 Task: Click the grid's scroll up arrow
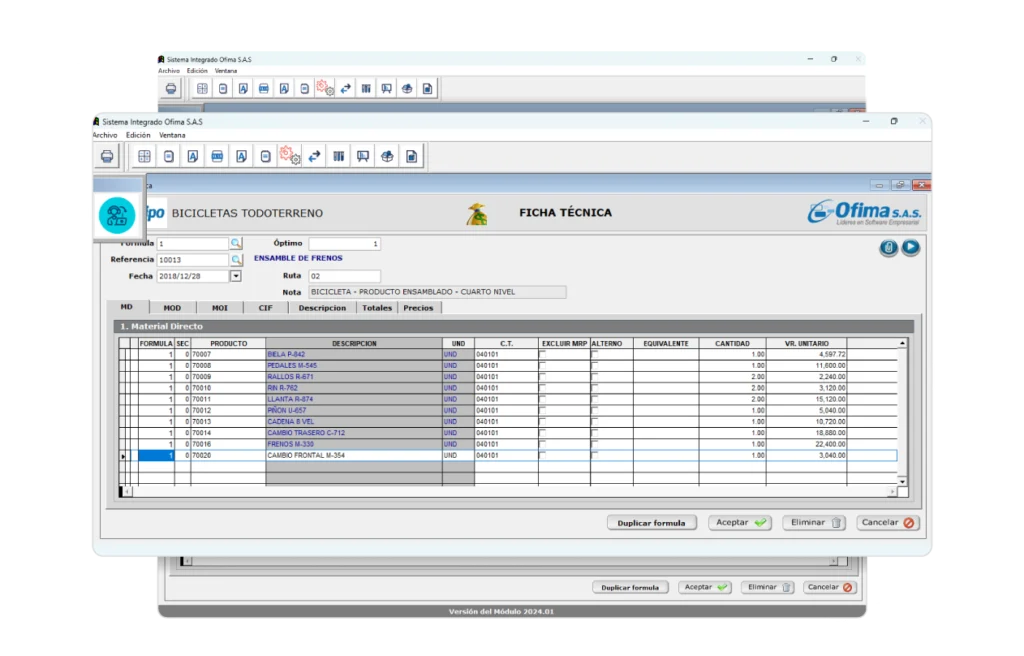click(902, 343)
